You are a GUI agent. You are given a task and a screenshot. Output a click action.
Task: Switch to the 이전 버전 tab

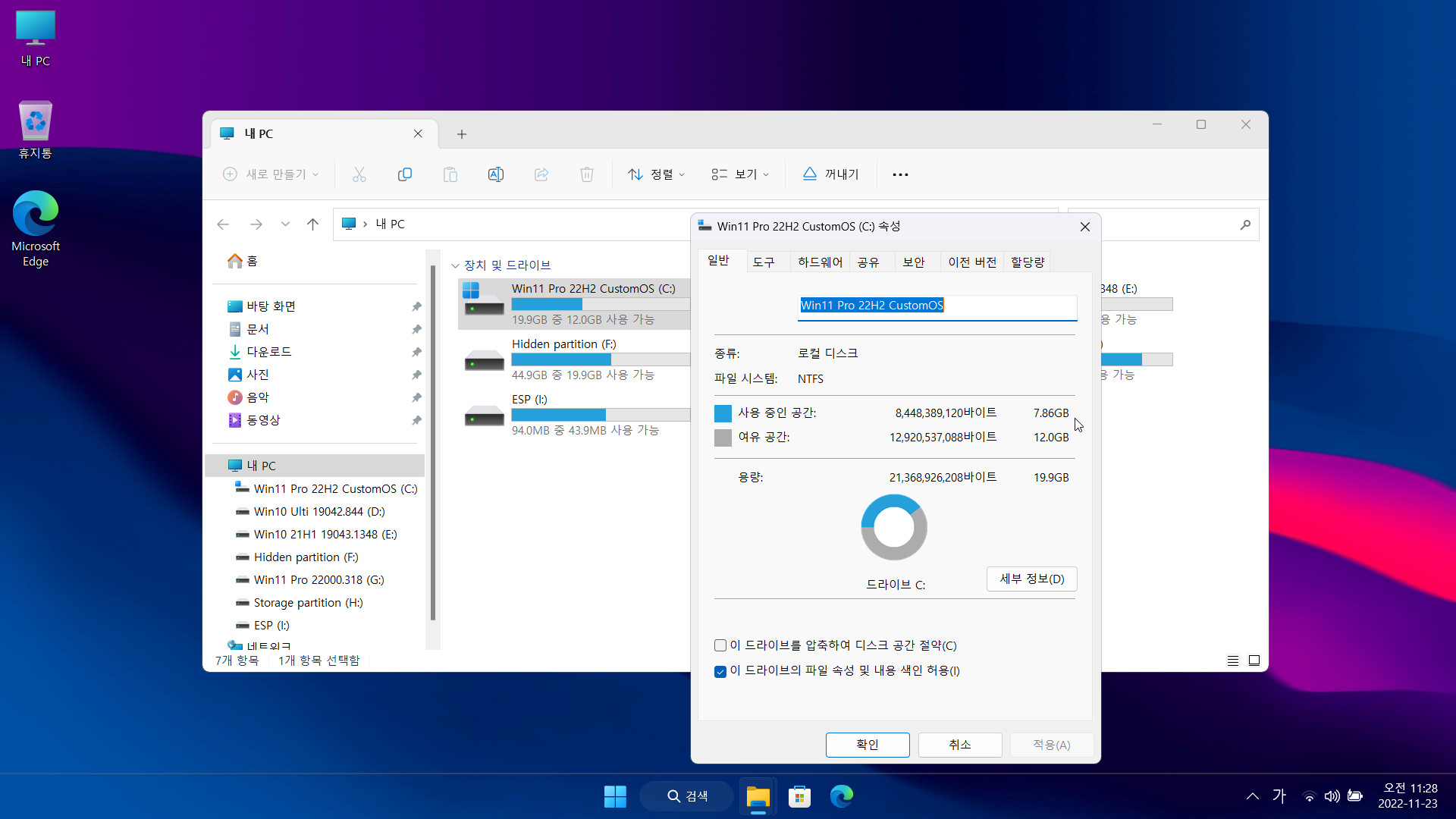click(972, 262)
